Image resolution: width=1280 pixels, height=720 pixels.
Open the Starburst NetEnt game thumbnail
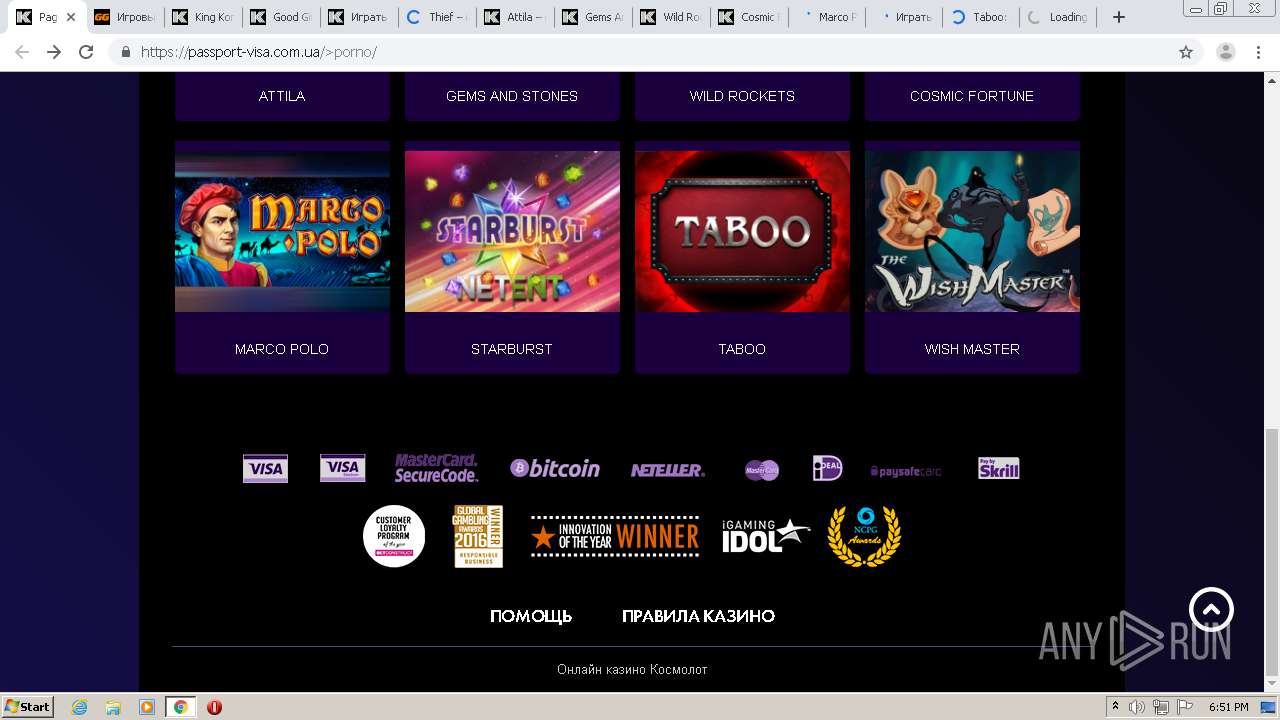click(512, 231)
